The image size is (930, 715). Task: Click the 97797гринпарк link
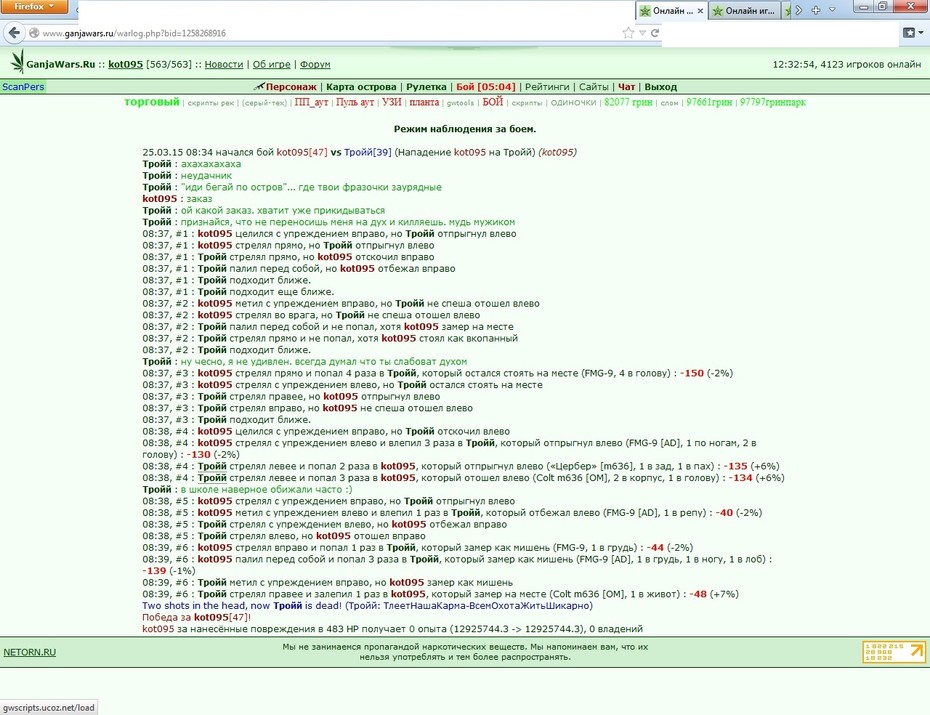point(773,103)
